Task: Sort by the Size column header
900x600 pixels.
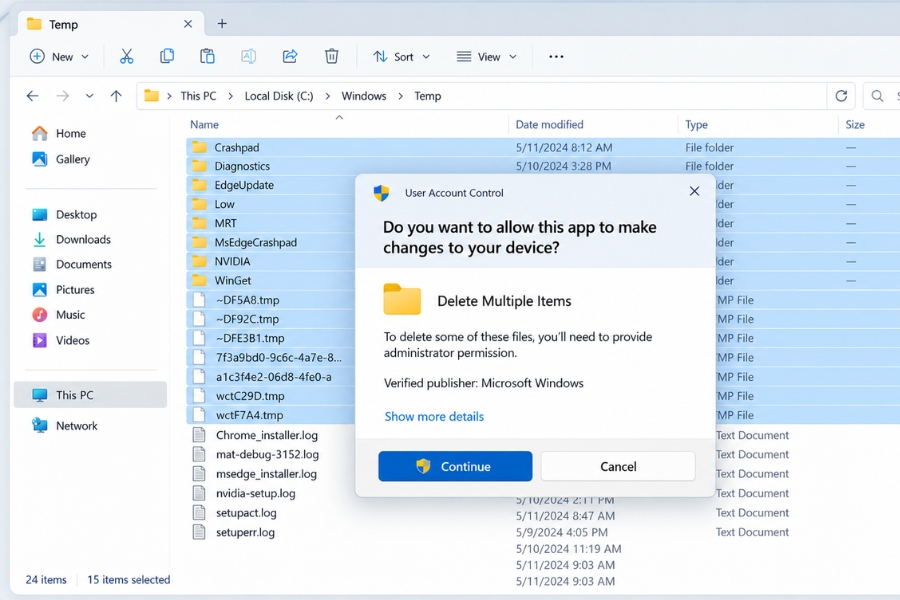Action: [855, 124]
